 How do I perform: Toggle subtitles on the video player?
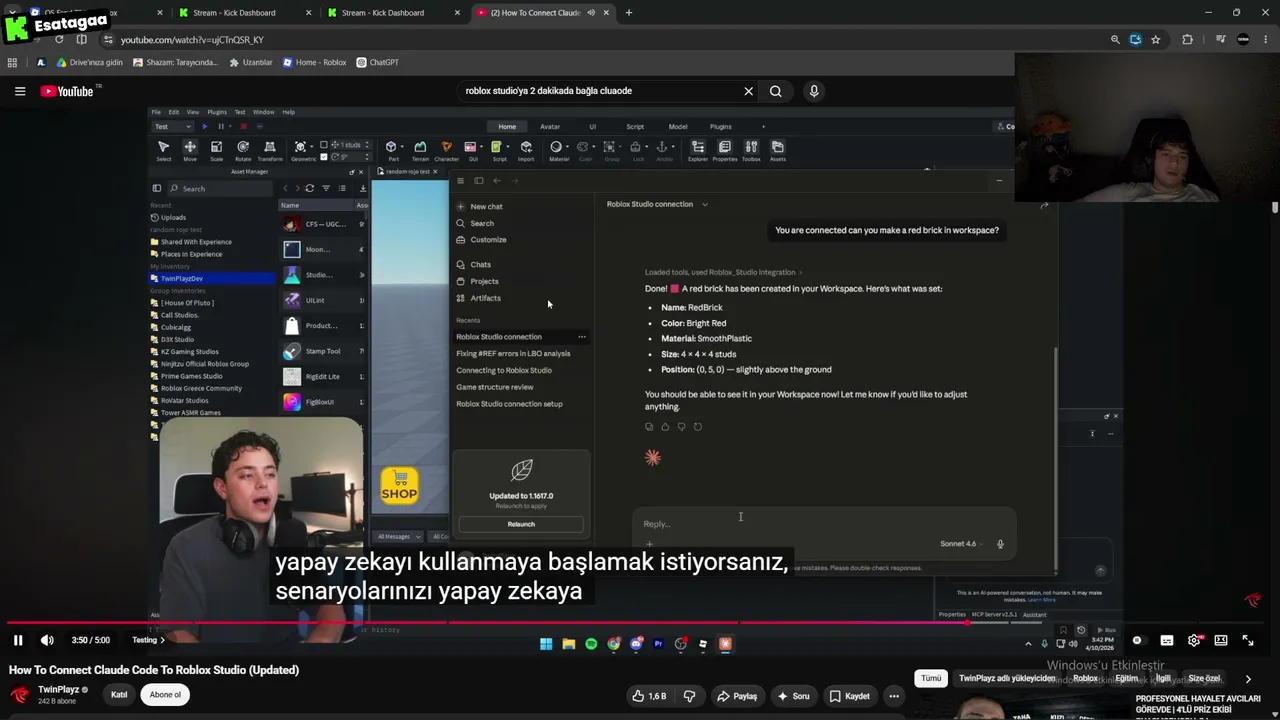point(1167,640)
